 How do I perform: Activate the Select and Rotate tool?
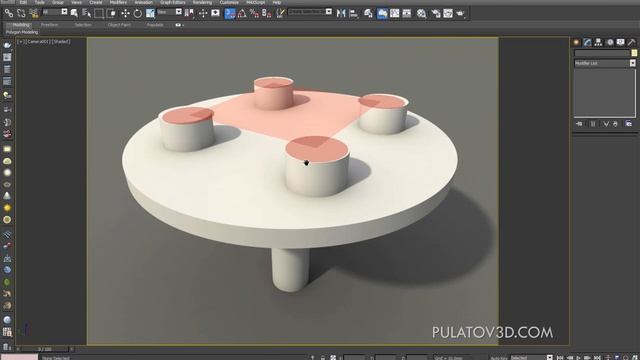(138, 13)
